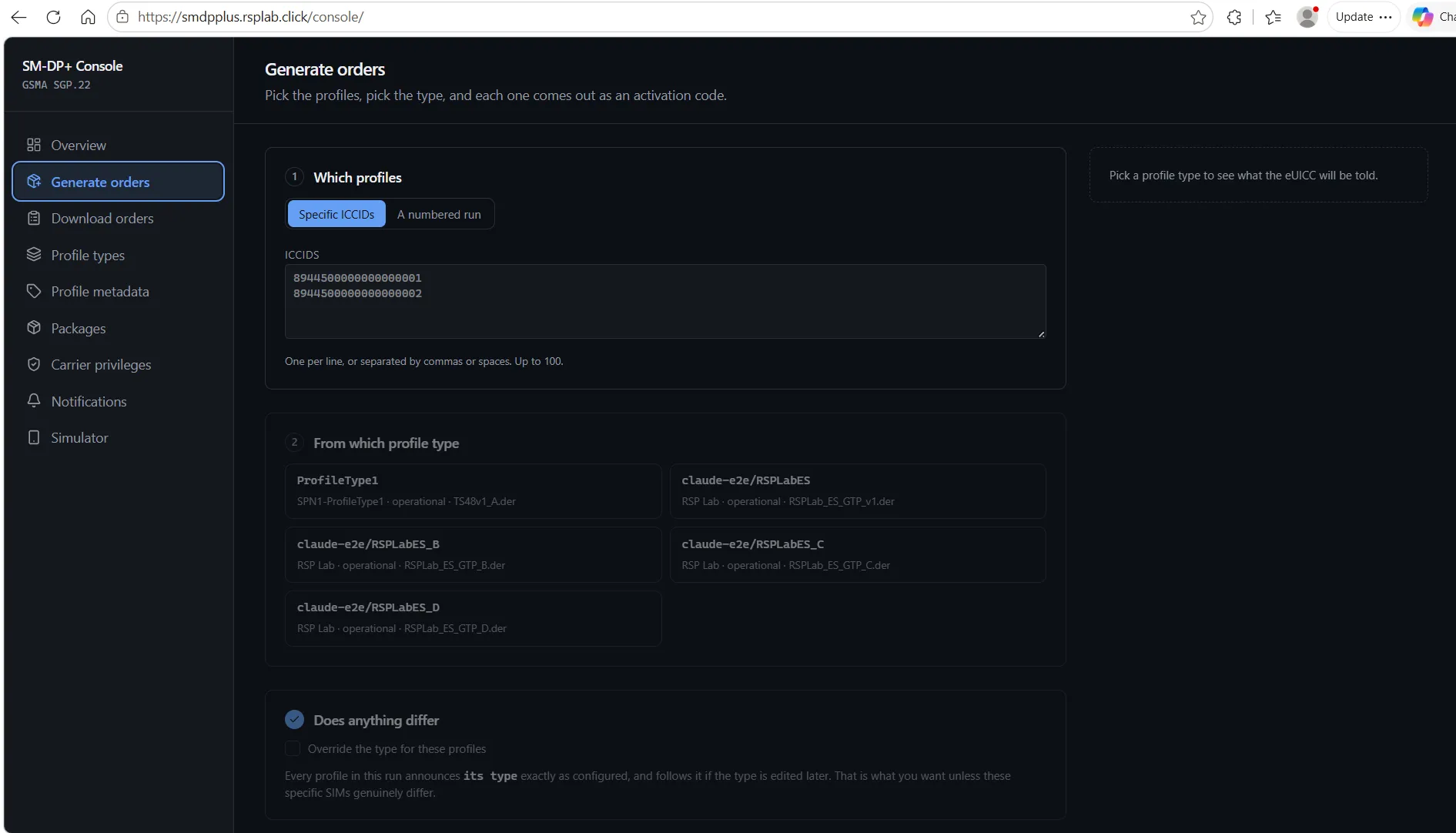Click the browser Update button
The width and height of the screenshot is (1456, 833).
(x=1363, y=17)
